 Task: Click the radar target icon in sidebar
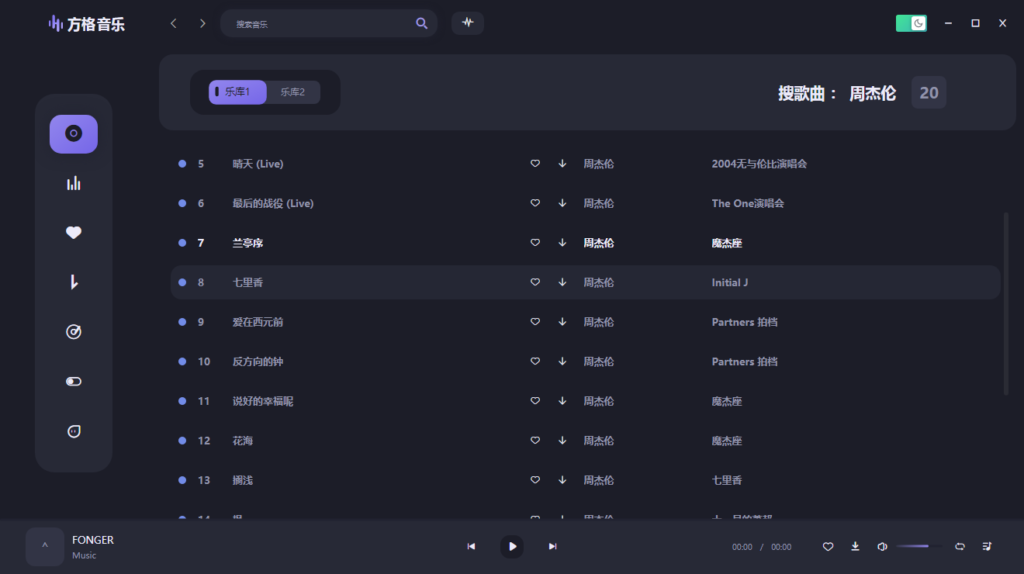click(73, 332)
